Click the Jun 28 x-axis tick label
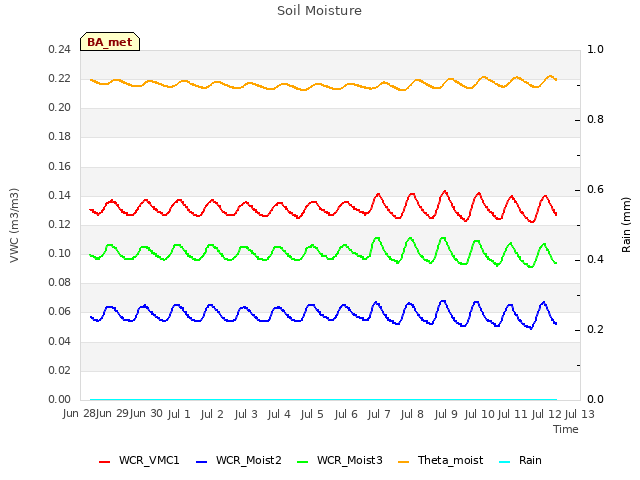The width and height of the screenshot is (640, 480). tap(79, 413)
